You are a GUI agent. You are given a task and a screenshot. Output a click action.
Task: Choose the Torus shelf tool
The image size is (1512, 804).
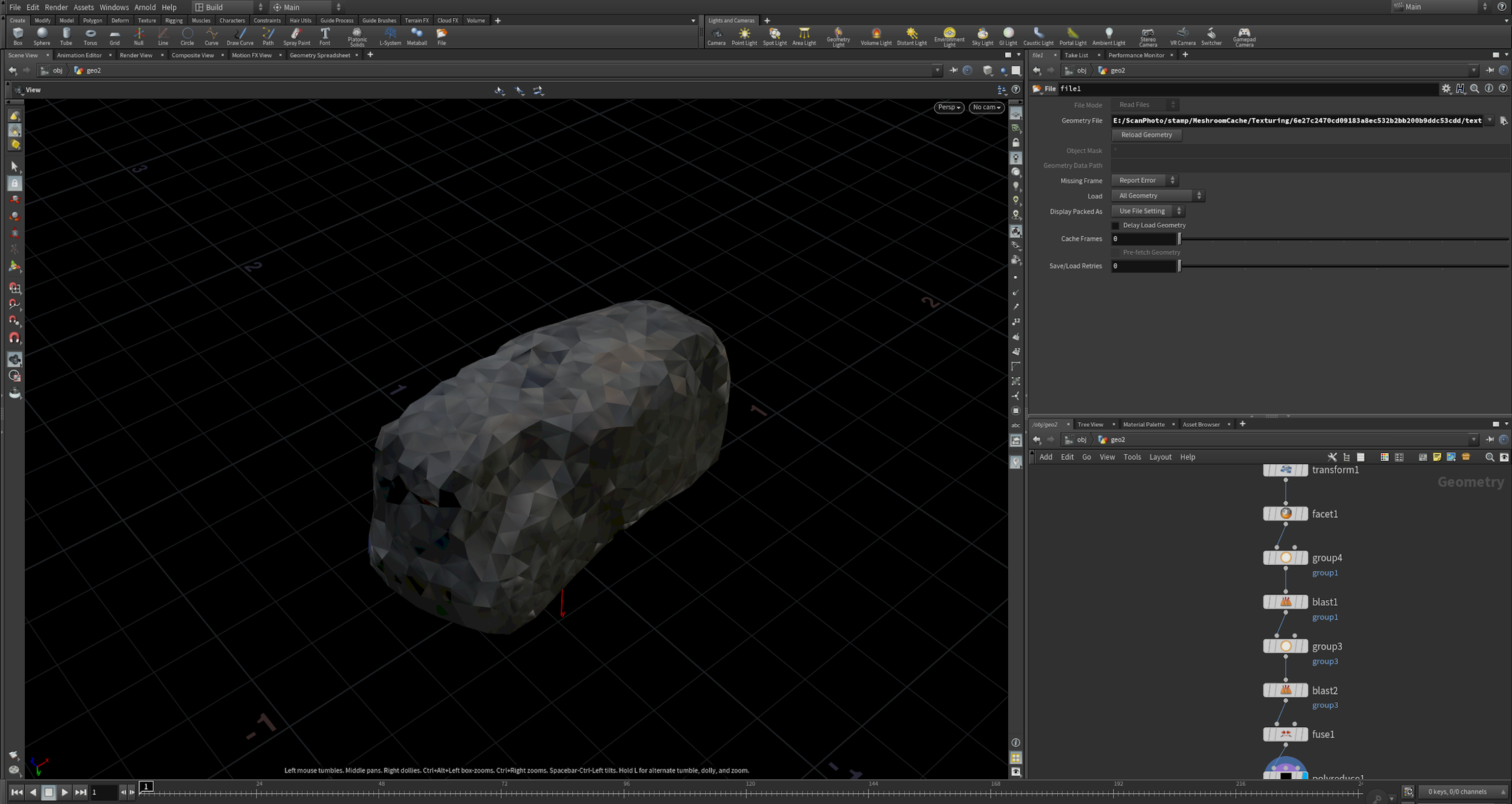pyautogui.click(x=90, y=36)
